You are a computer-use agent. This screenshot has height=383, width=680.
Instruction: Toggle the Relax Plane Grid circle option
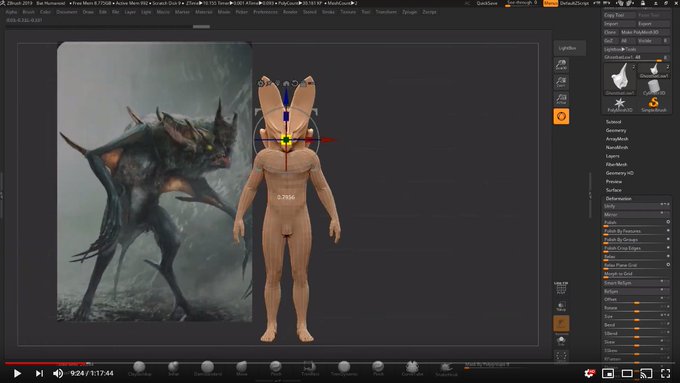(668, 264)
